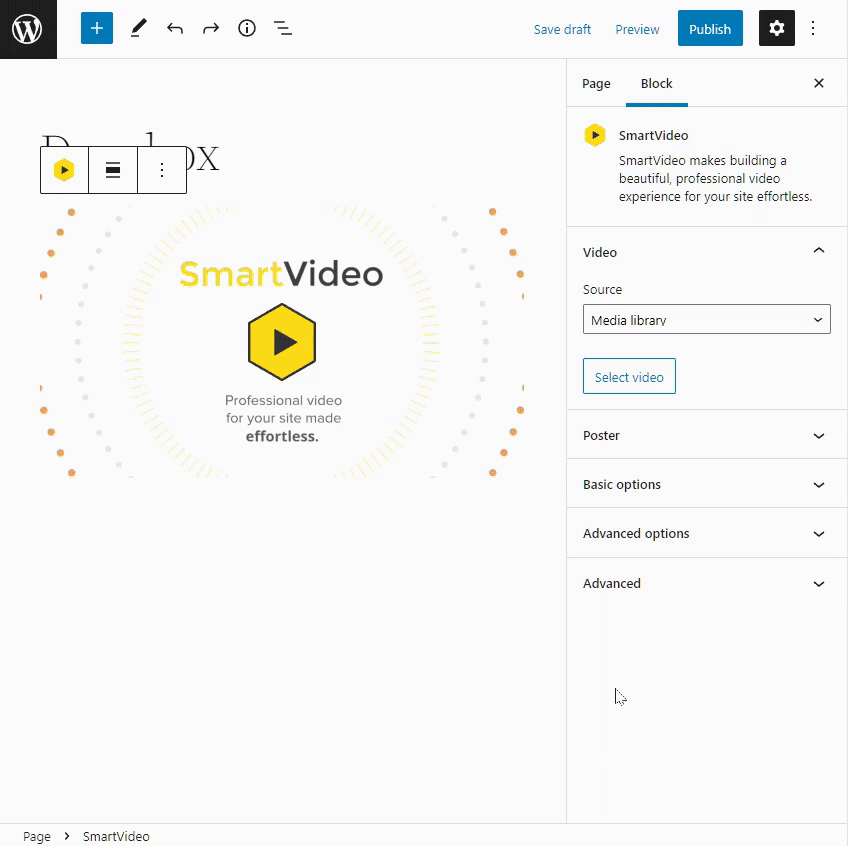The height and width of the screenshot is (846, 848).
Task: Open block toolbar three-dot options
Action: [162, 170]
